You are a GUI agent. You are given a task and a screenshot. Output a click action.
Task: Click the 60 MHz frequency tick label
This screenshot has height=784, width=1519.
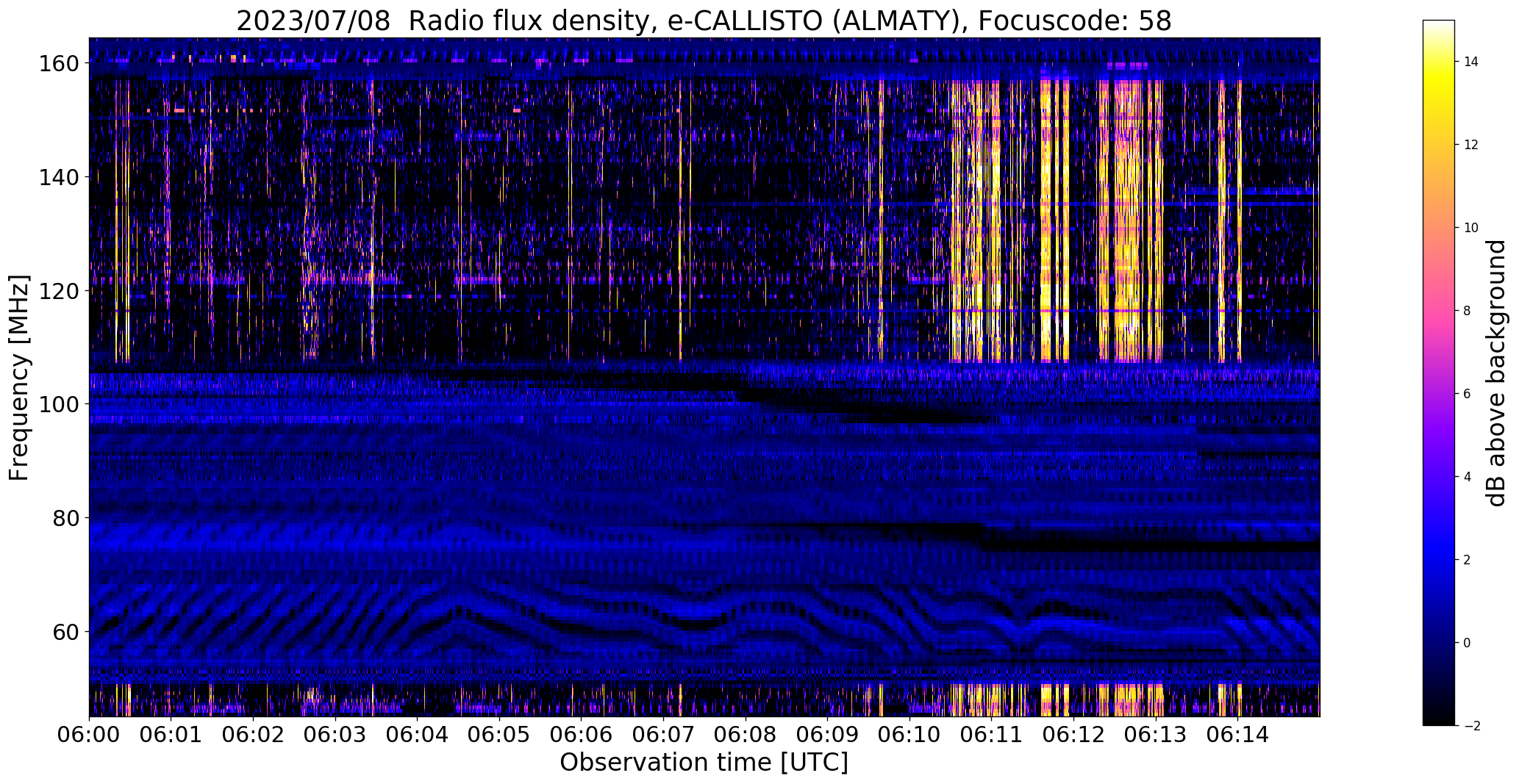tap(65, 632)
